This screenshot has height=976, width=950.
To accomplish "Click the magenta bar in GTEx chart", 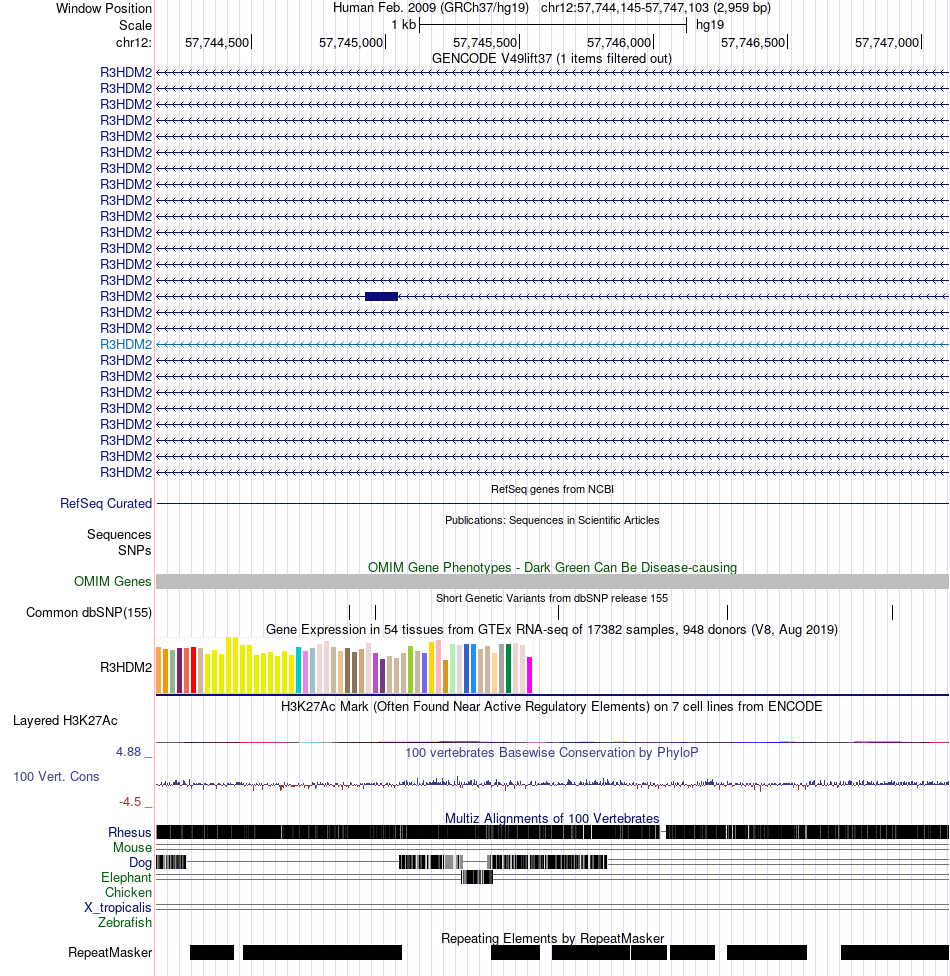I will coord(530,675).
